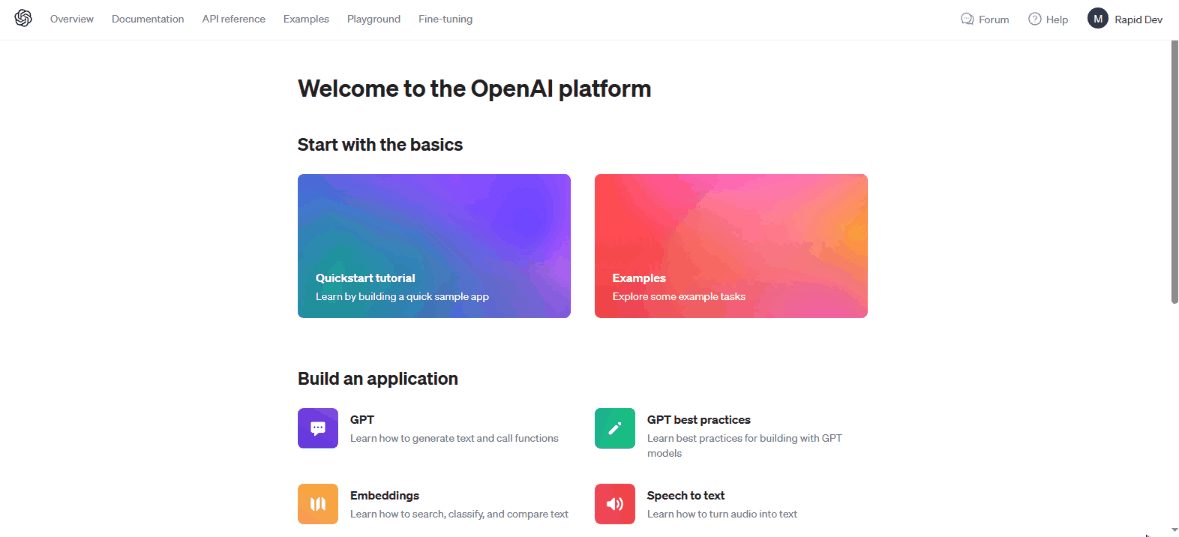Follow the Speech to text title link
The height and width of the screenshot is (537, 1179).
tap(686, 496)
